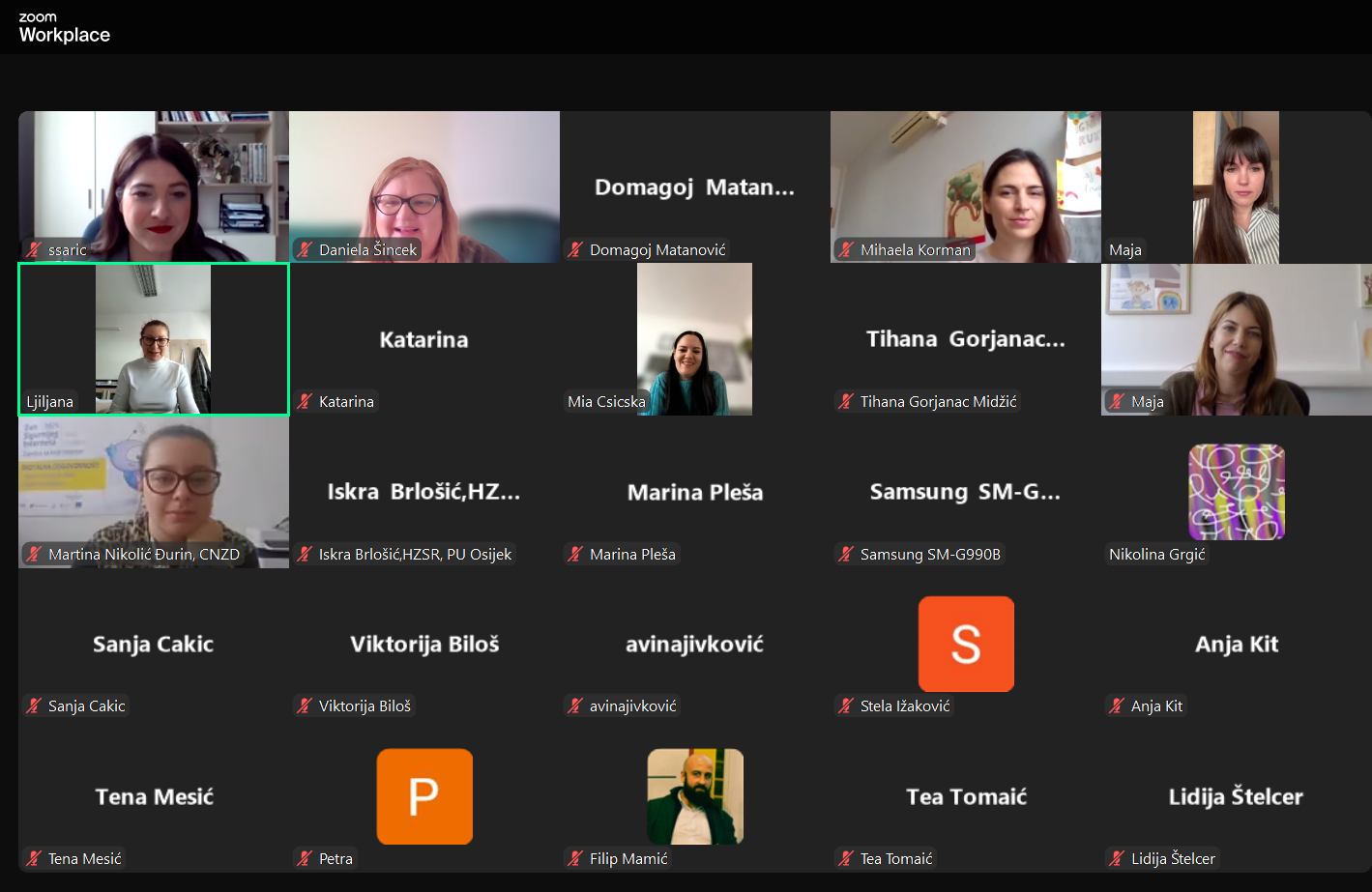Screen dimensions: 1372x892
Task: Select Filip Mamić's profile photo
Action: click(x=695, y=796)
